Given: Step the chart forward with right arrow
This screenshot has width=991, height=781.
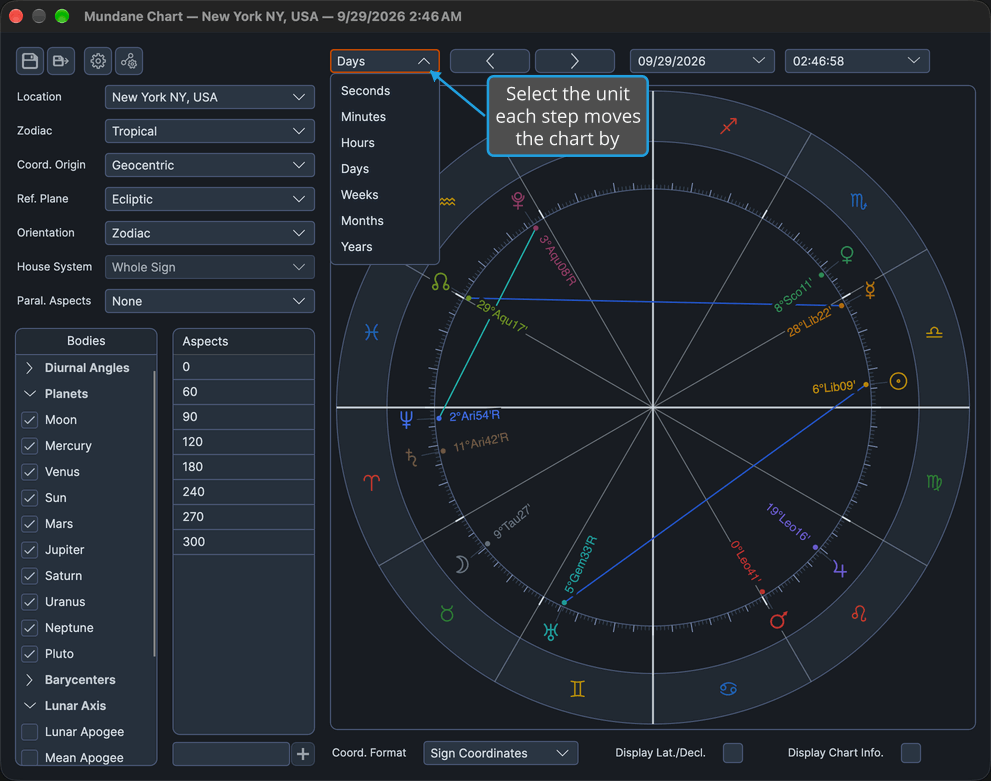Looking at the screenshot, I should tap(575, 61).
